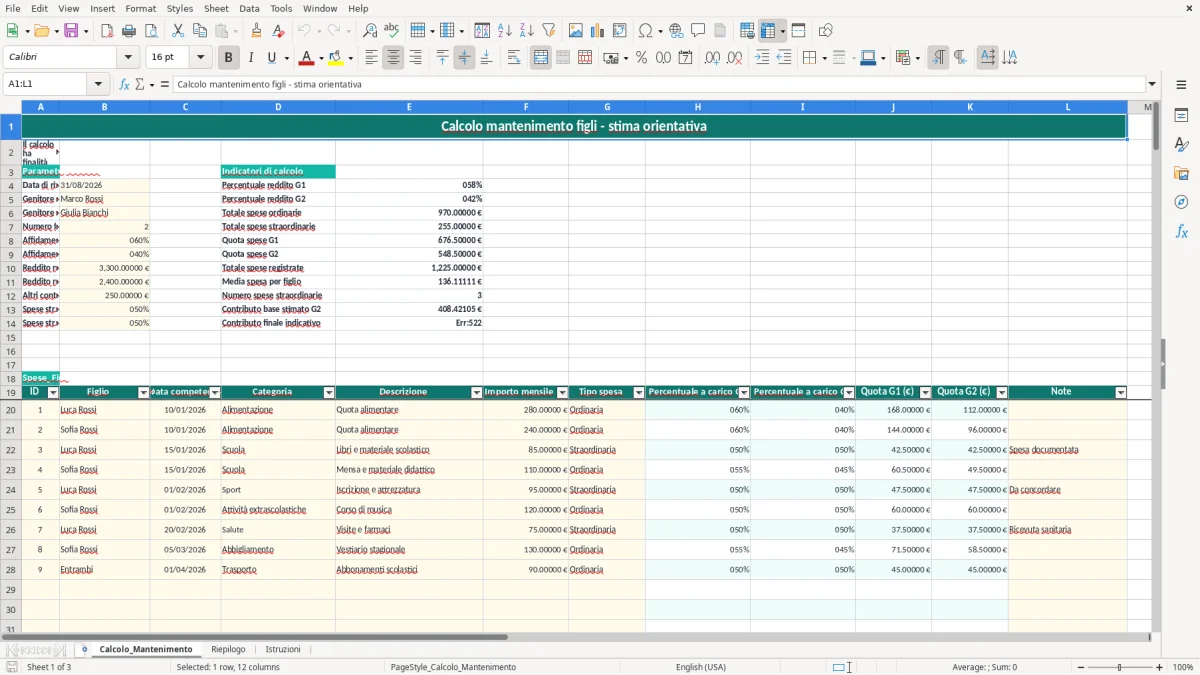
Task: Select column header E
Action: [409, 107]
